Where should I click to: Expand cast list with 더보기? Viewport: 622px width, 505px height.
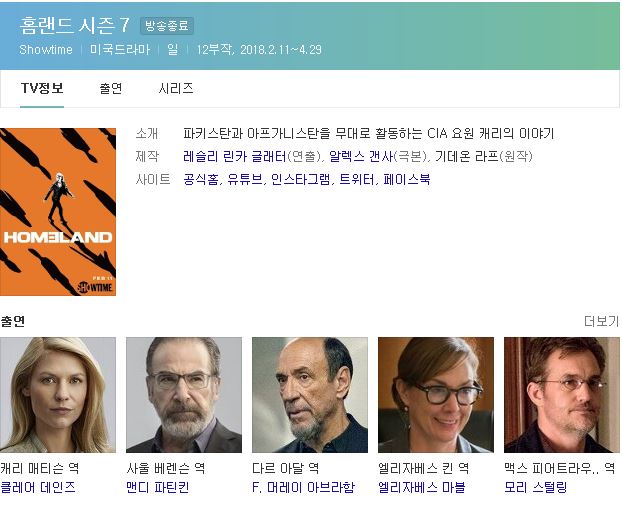click(x=601, y=321)
